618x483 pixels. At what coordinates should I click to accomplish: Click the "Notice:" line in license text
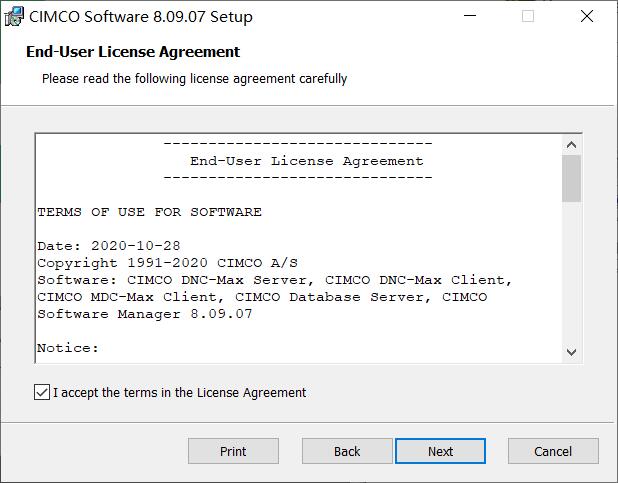(x=68, y=348)
